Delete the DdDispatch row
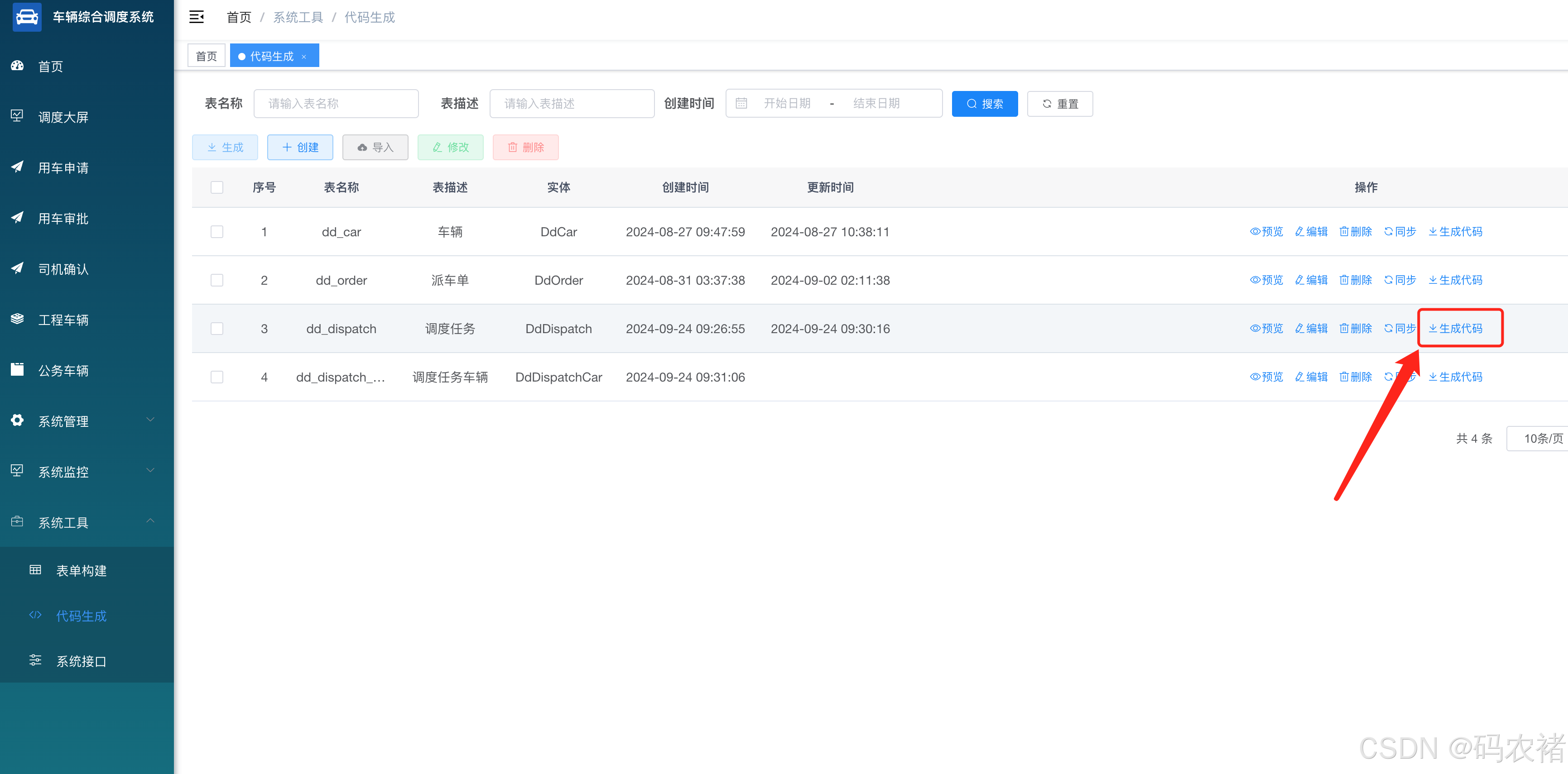The image size is (1568, 774). tap(1356, 328)
